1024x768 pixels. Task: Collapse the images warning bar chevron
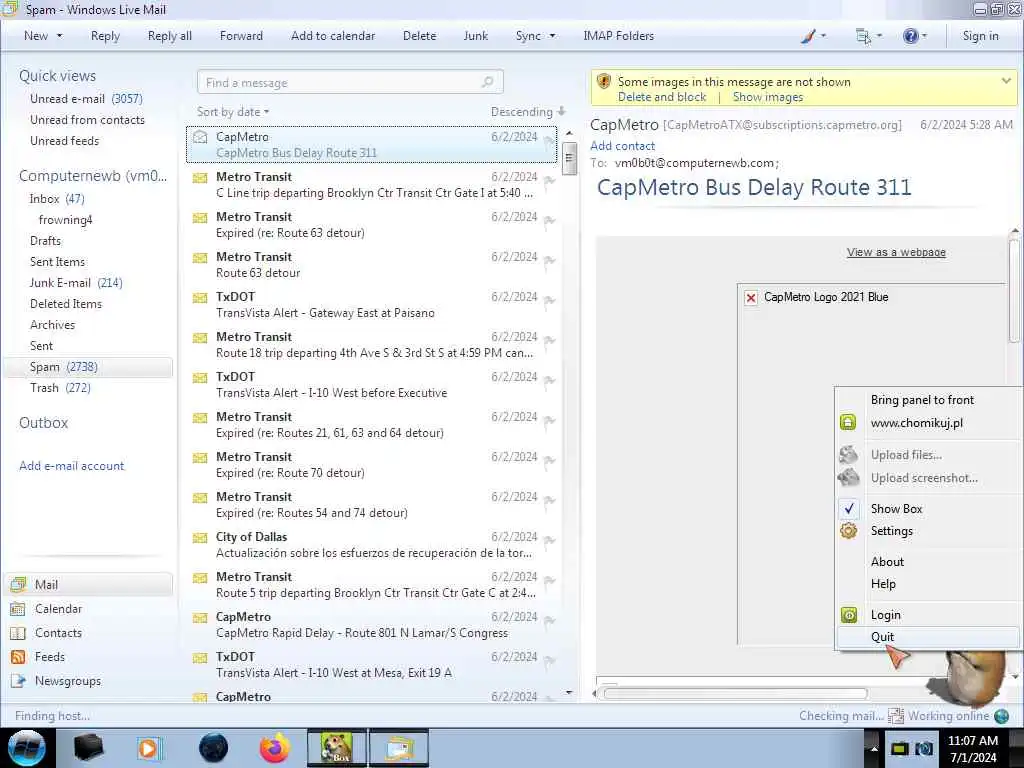tap(1006, 81)
